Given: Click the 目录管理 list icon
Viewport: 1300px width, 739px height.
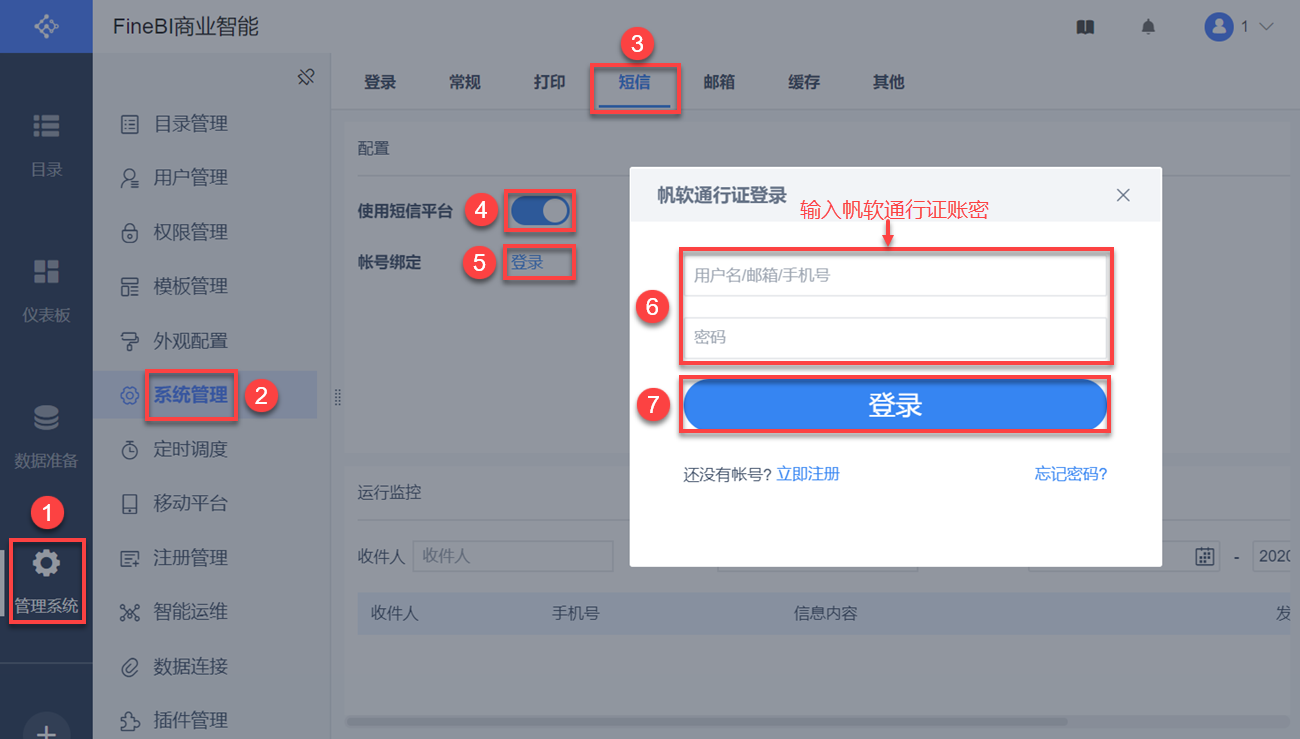Looking at the screenshot, I should (x=130, y=125).
